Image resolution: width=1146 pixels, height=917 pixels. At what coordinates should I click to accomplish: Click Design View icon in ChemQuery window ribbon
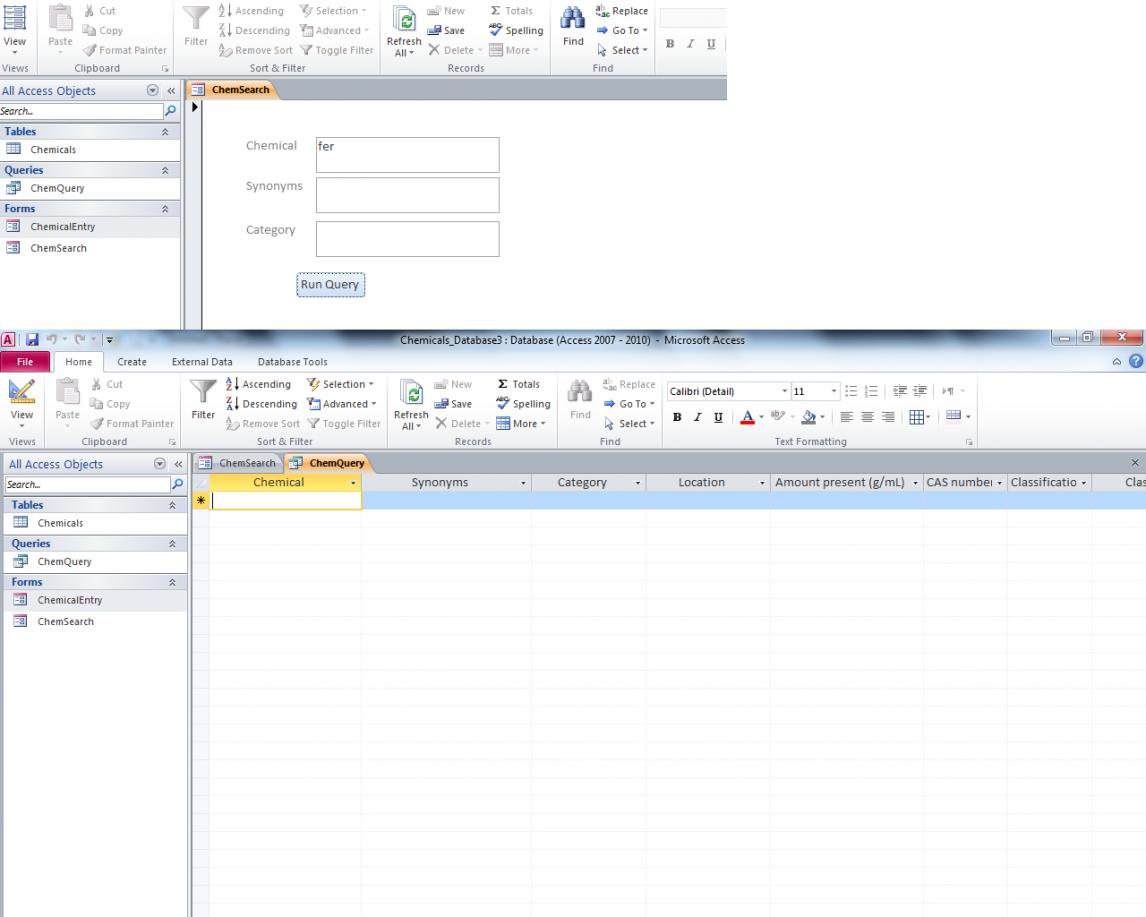[22, 392]
